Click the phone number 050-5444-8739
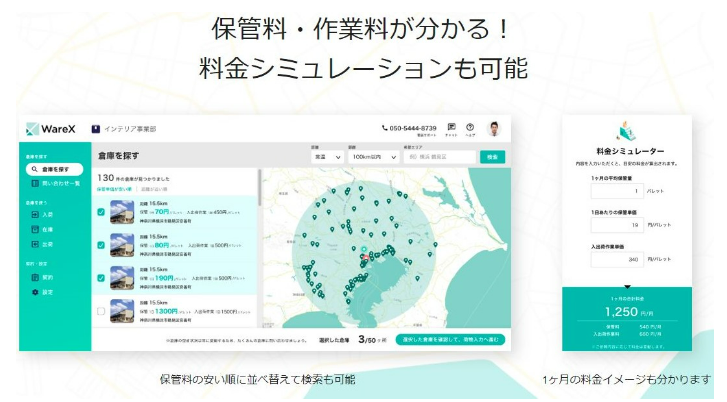The height and width of the screenshot is (402, 727). pyautogui.click(x=413, y=128)
